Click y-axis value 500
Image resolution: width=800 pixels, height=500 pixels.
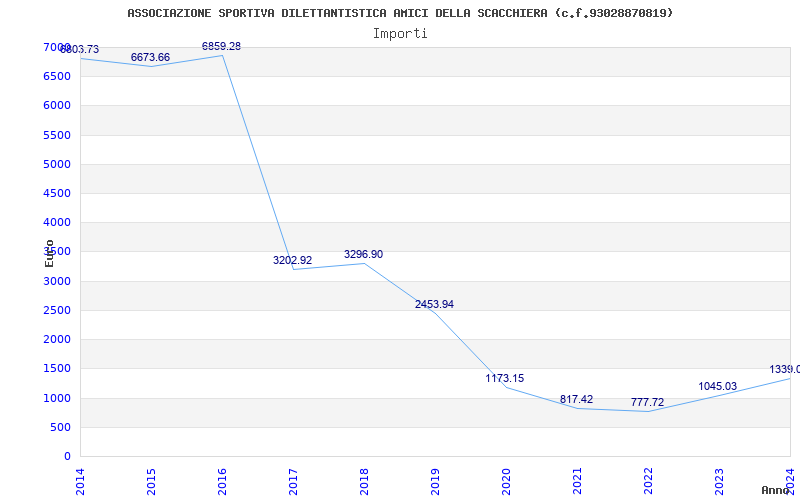point(60,427)
